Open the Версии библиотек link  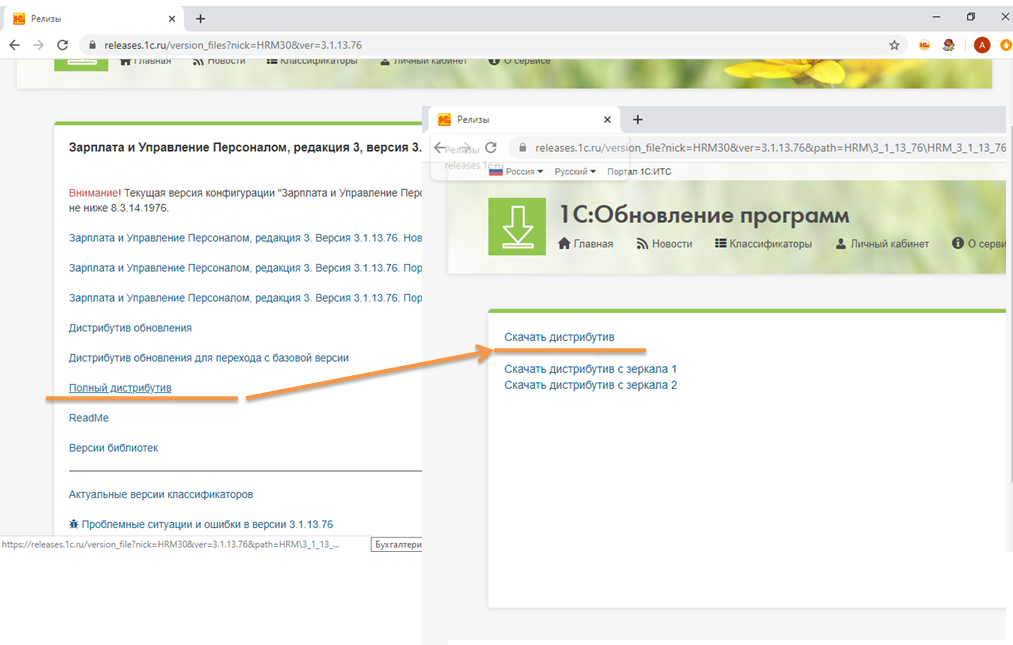[113, 448]
